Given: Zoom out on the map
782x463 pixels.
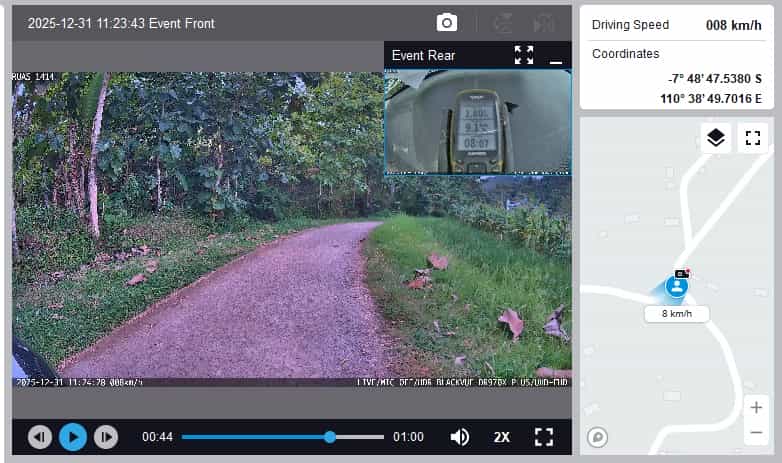Looking at the screenshot, I should coord(756,433).
